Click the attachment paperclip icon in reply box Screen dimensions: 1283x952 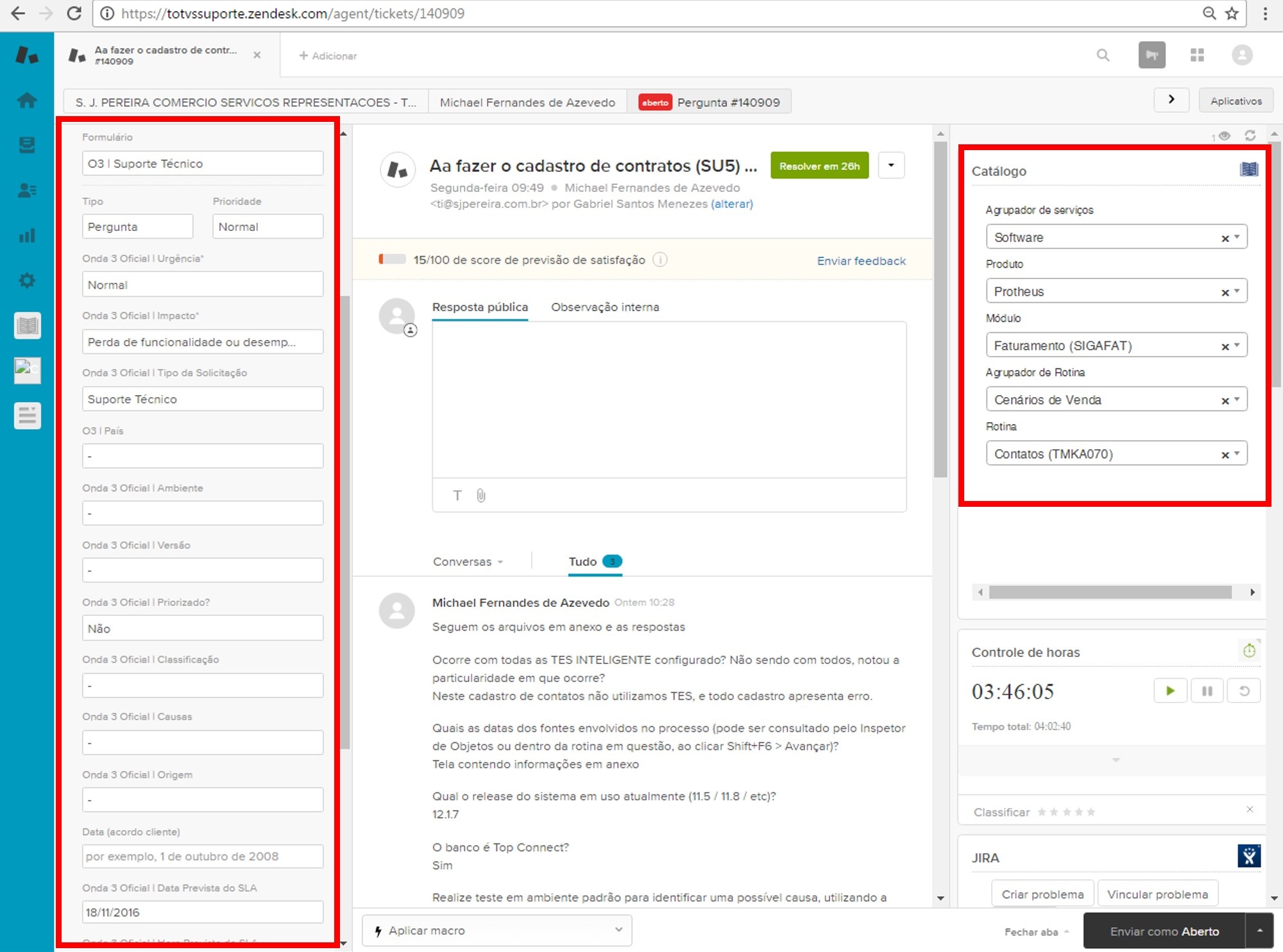[481, 495]
